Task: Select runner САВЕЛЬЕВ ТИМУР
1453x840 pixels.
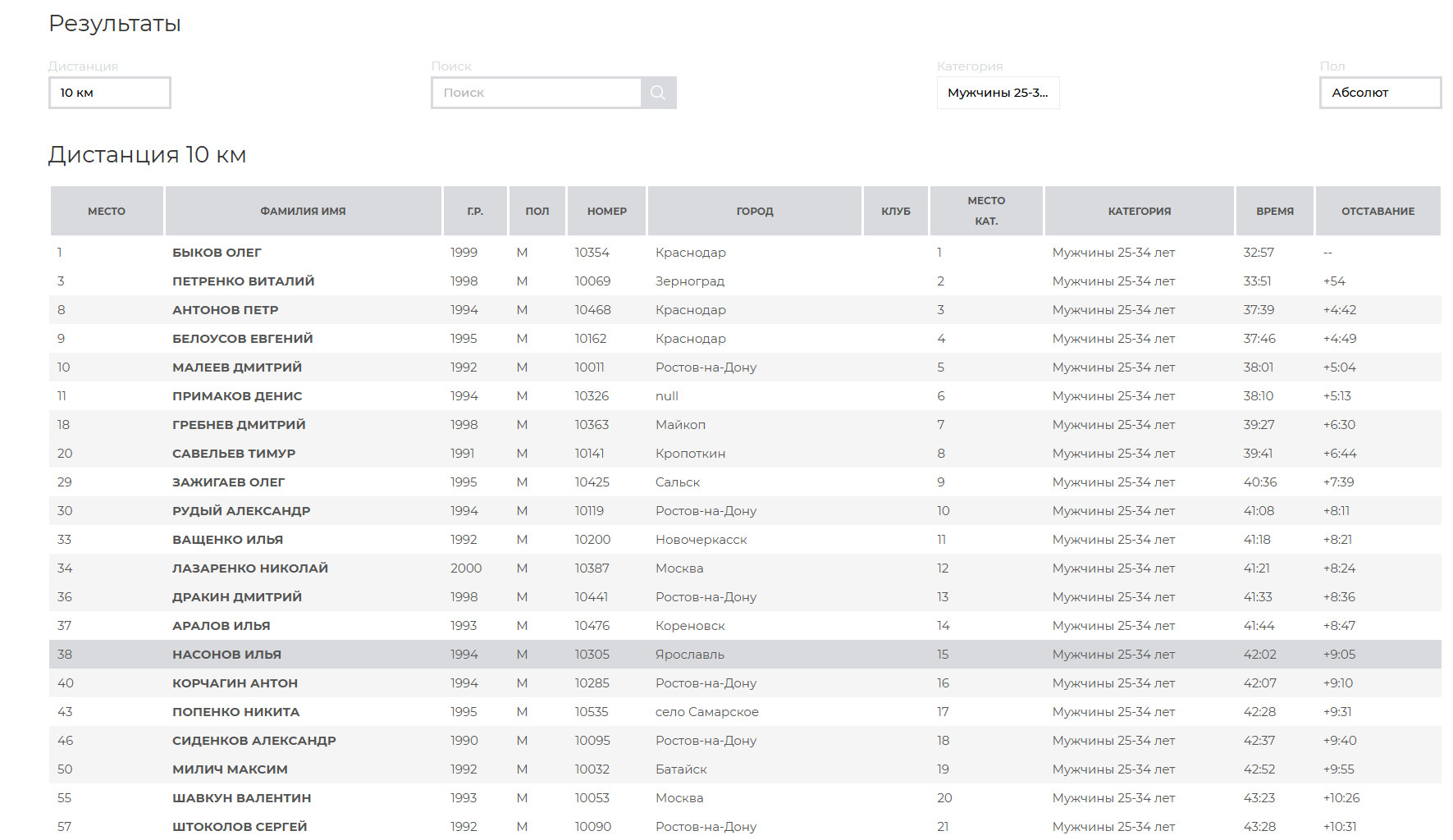Action: tap(234, 454)
